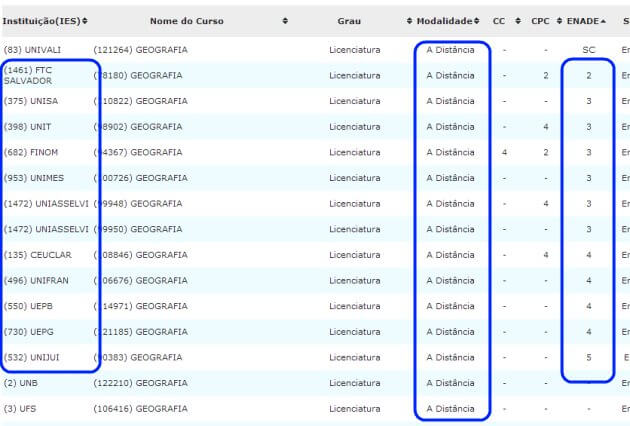Click Licenciatura in the UNIFRAN row
This screenshot has width=630, height=426.
click(x=355, y=281)
